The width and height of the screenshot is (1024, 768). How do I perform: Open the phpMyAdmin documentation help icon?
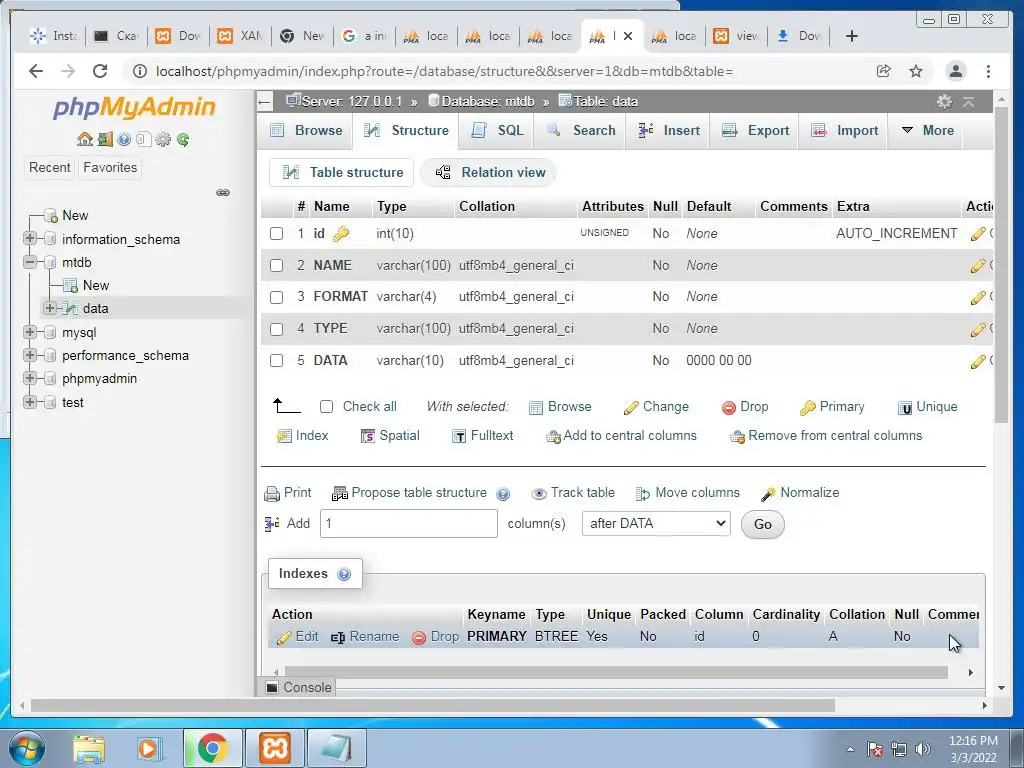tap(124, 139)
